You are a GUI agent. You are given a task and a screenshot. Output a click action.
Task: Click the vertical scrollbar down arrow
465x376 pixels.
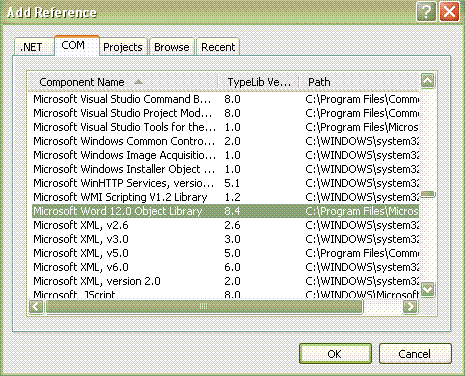[428, 289]
